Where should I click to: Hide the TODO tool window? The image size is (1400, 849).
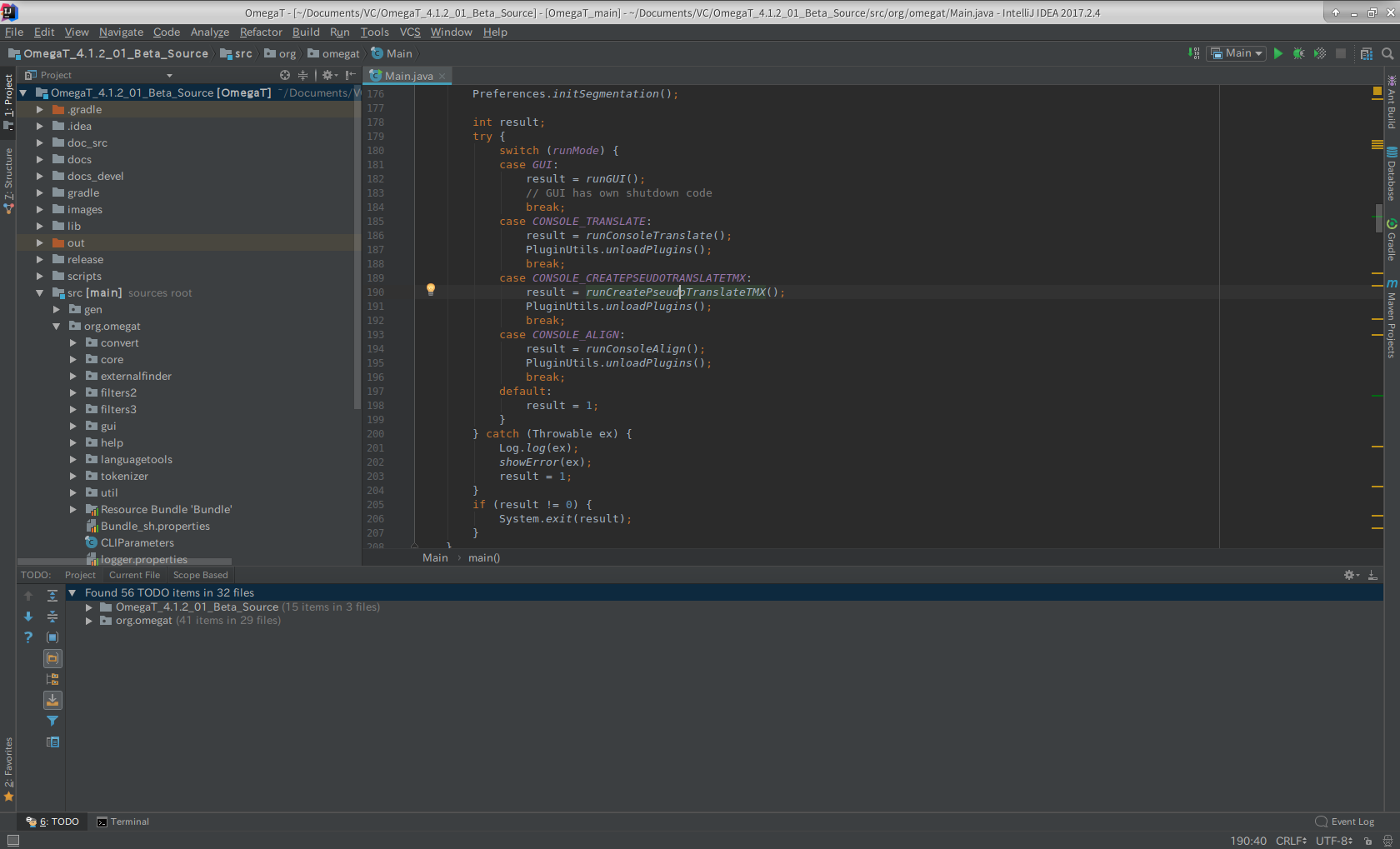point(1372,575)
